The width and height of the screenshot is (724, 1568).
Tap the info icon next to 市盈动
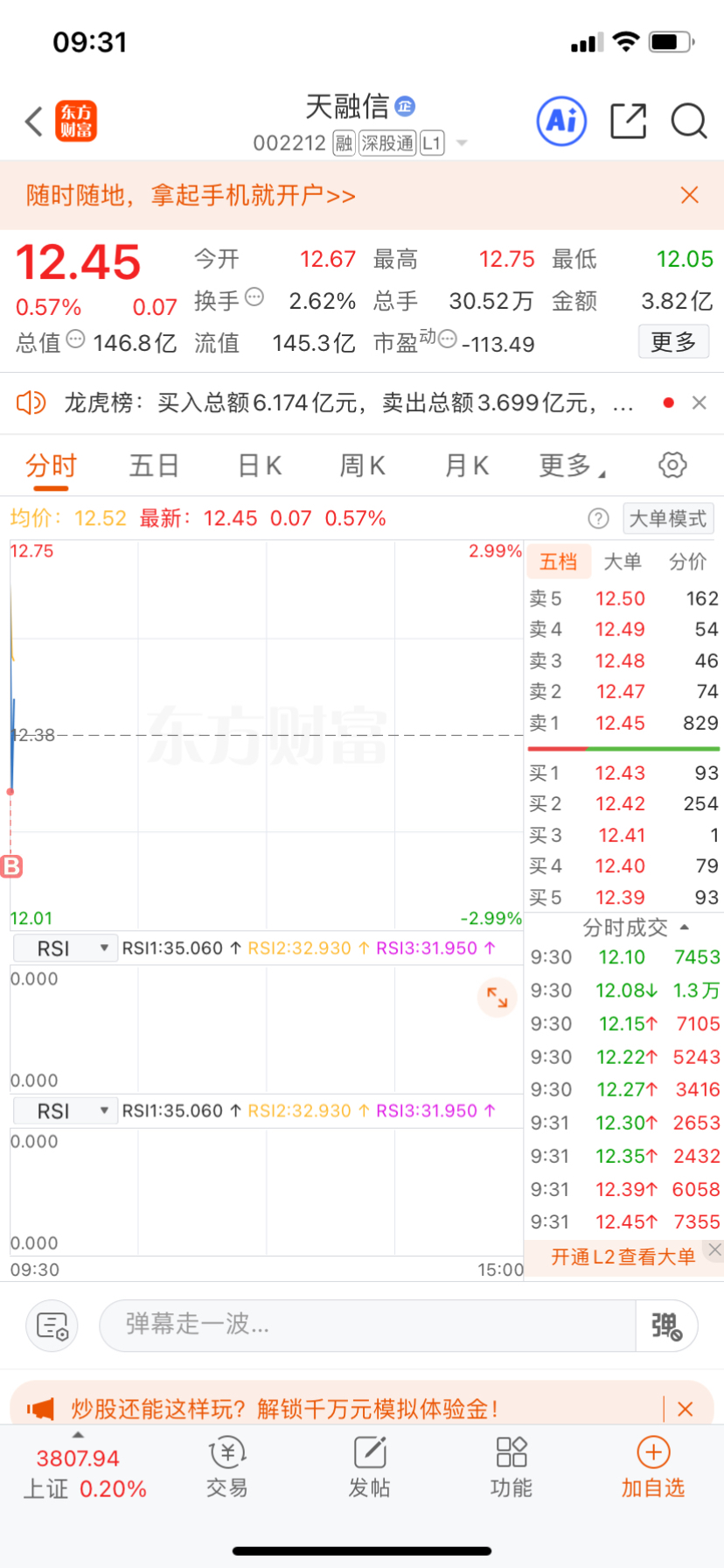(x=447, y=339)
